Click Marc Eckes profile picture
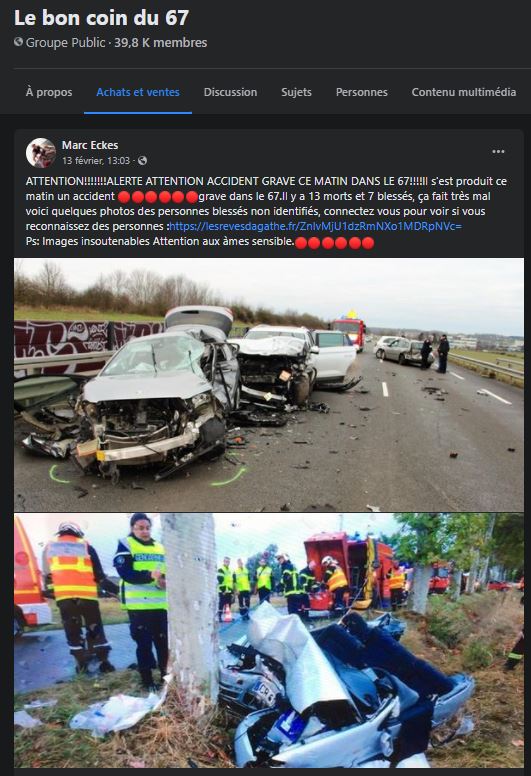Image resolution: width=531 pixels, height=776 pixels. point(41,153)
